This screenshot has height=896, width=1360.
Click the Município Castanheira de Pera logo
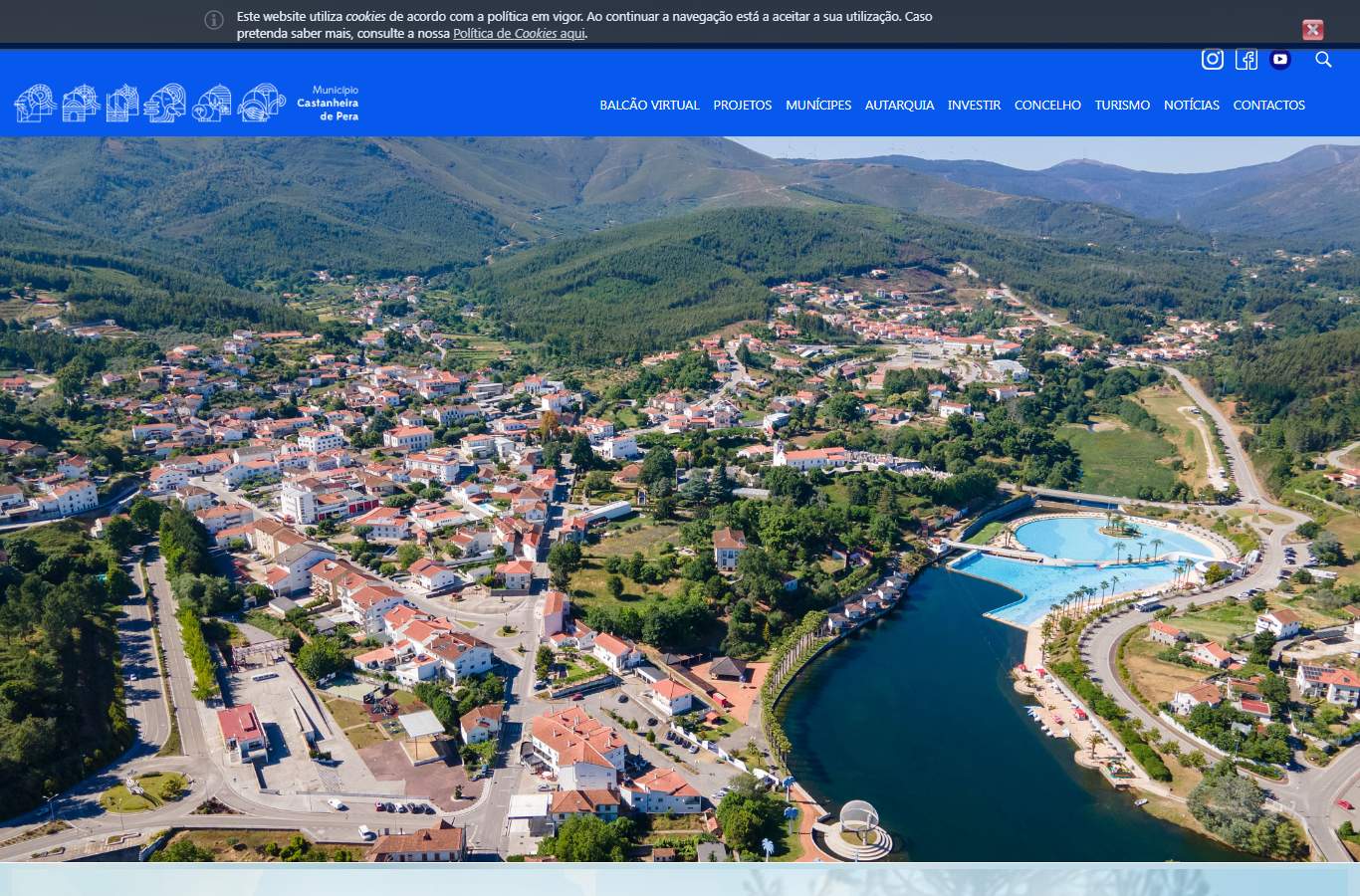pos(186,104)
